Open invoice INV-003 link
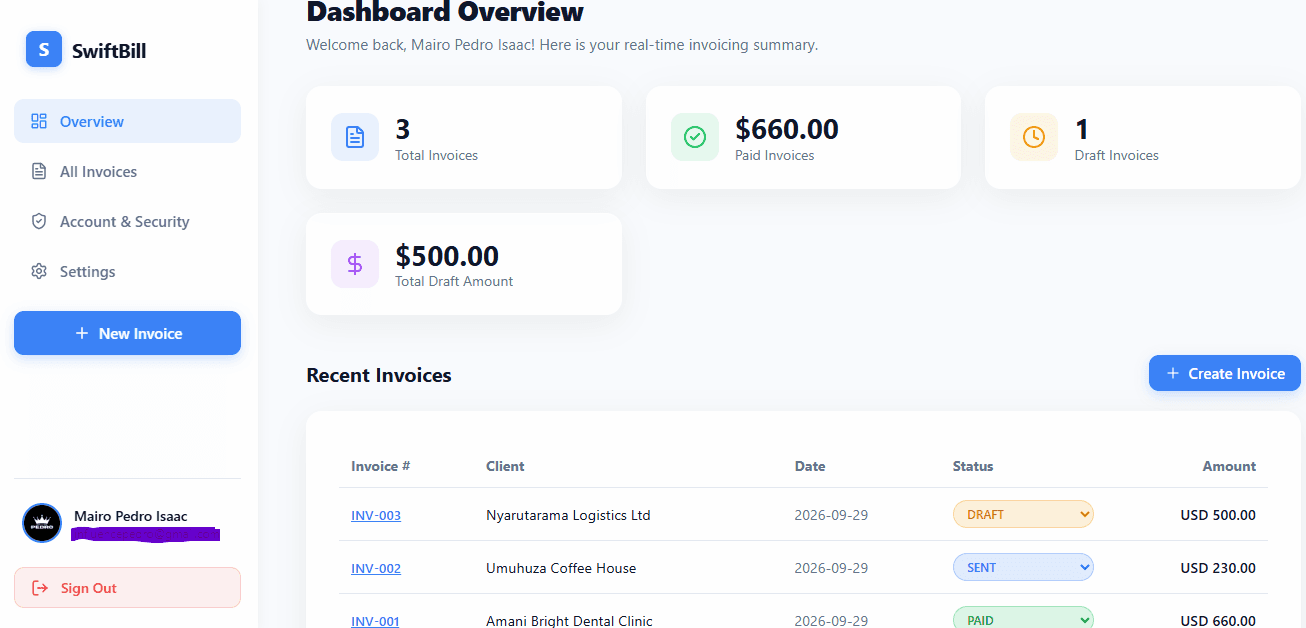The height and width of the screenshot is (628, 1306). pyautogui.click(x=376, y=515)
